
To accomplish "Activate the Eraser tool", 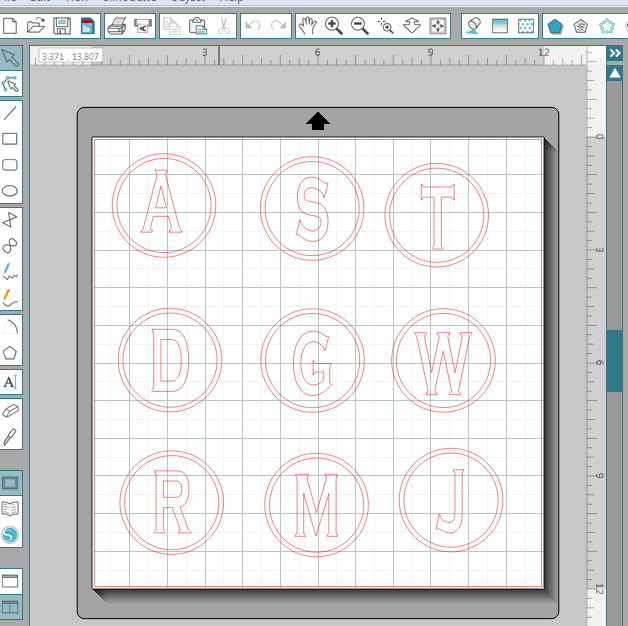I will tap(10, 411).
